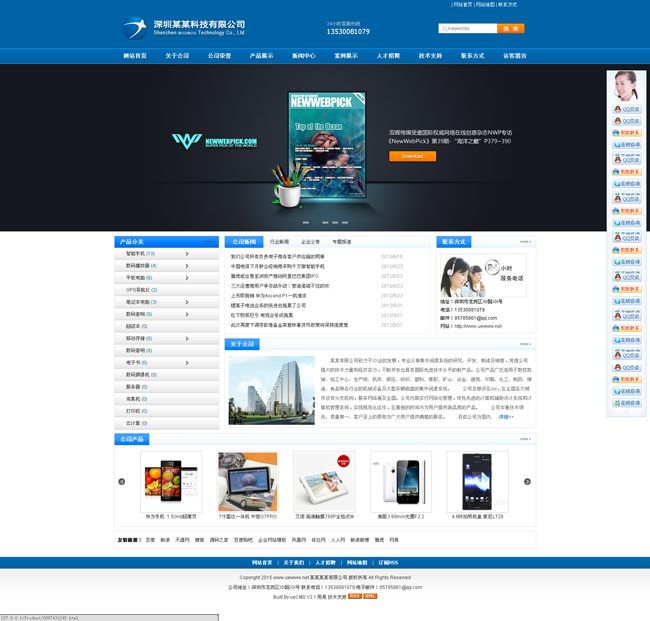Open 服务器 product category
The height and width of the screenshot is (621, 650).
point(136,387)
